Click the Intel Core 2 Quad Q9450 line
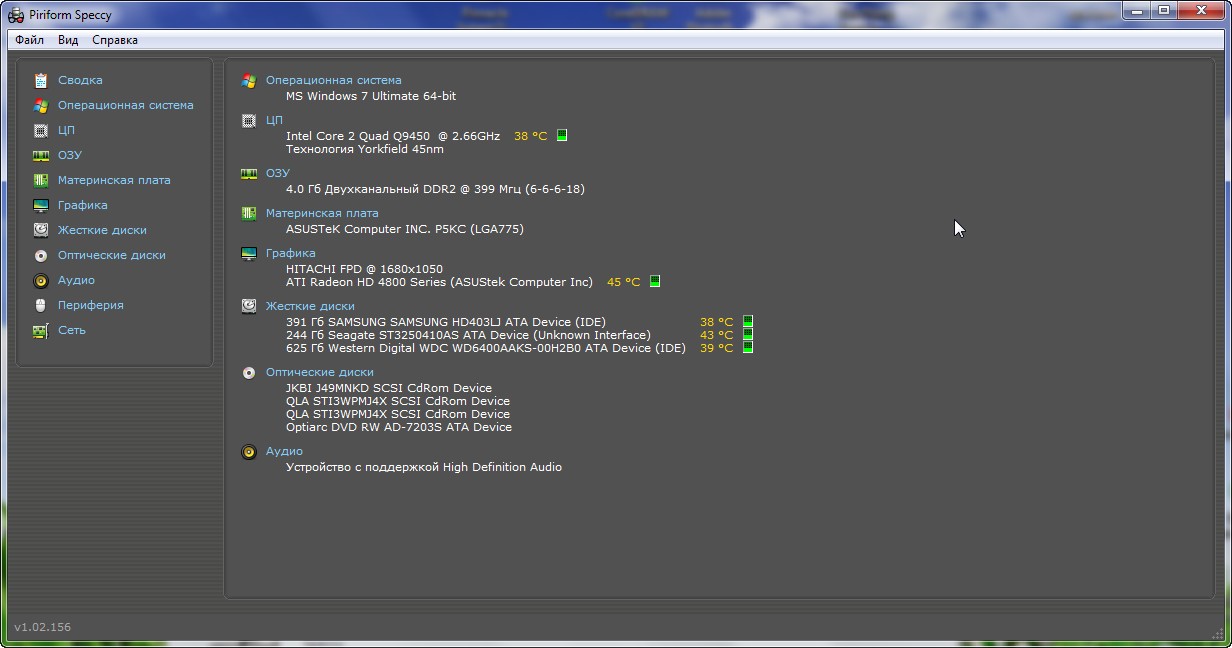The width and height of the screenshot is (1232, 648). (393, 136)
